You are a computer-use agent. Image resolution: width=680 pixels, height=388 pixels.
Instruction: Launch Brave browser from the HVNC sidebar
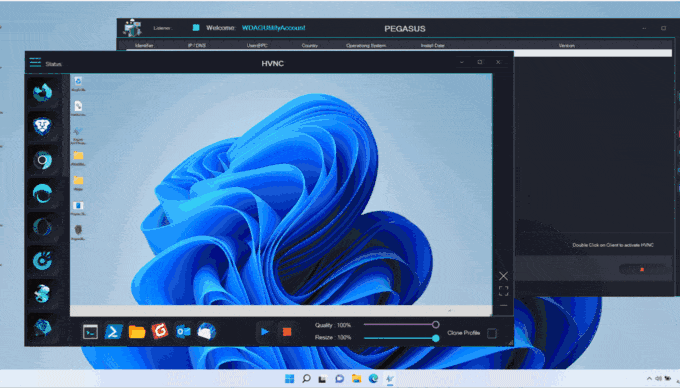click(42, 126)
